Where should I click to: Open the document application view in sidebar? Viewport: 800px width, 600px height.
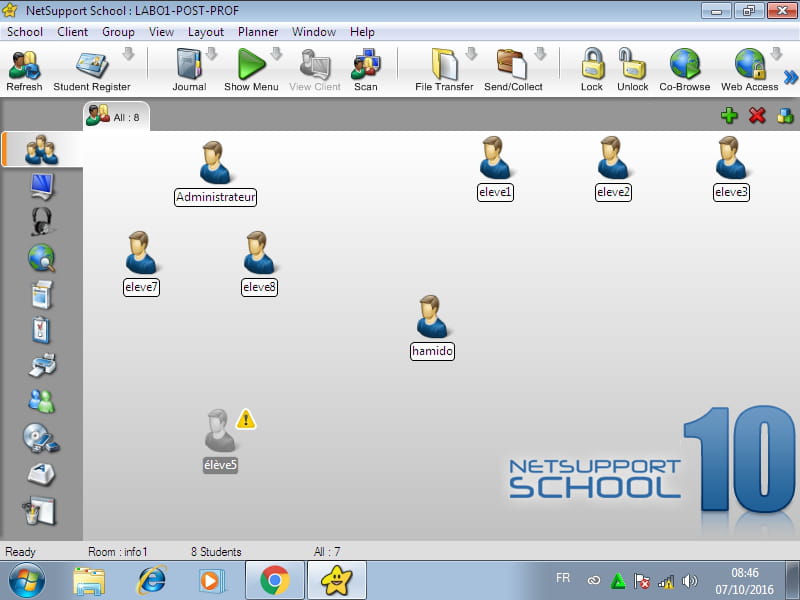point(42,294)
